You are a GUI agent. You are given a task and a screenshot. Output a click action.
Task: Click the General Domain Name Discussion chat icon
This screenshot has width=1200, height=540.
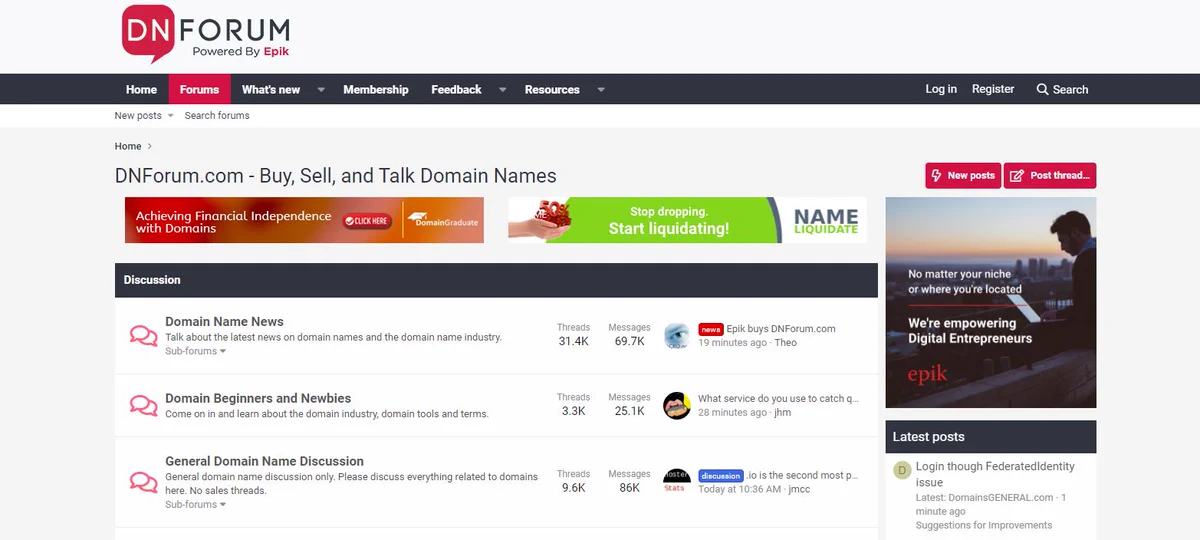pyautogui.click(x=144, y=482)
